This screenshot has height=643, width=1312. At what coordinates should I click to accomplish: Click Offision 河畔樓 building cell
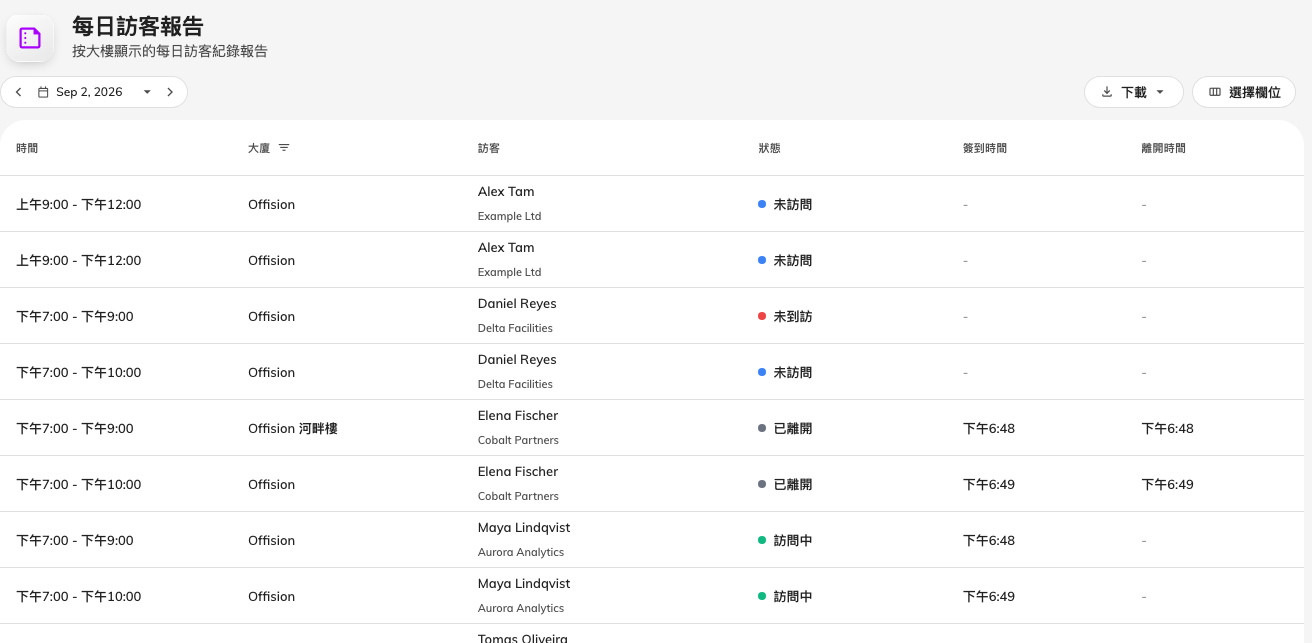[x=293, y=428]
